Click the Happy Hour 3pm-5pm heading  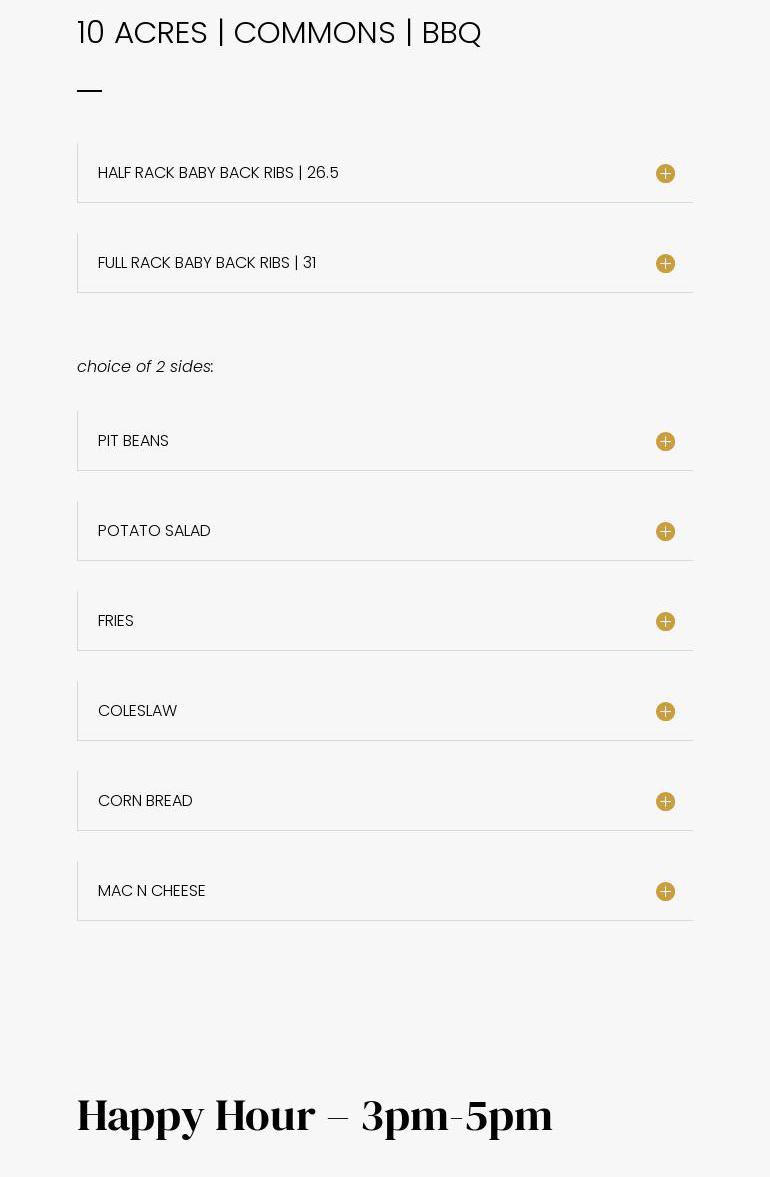pos(314,1116)
